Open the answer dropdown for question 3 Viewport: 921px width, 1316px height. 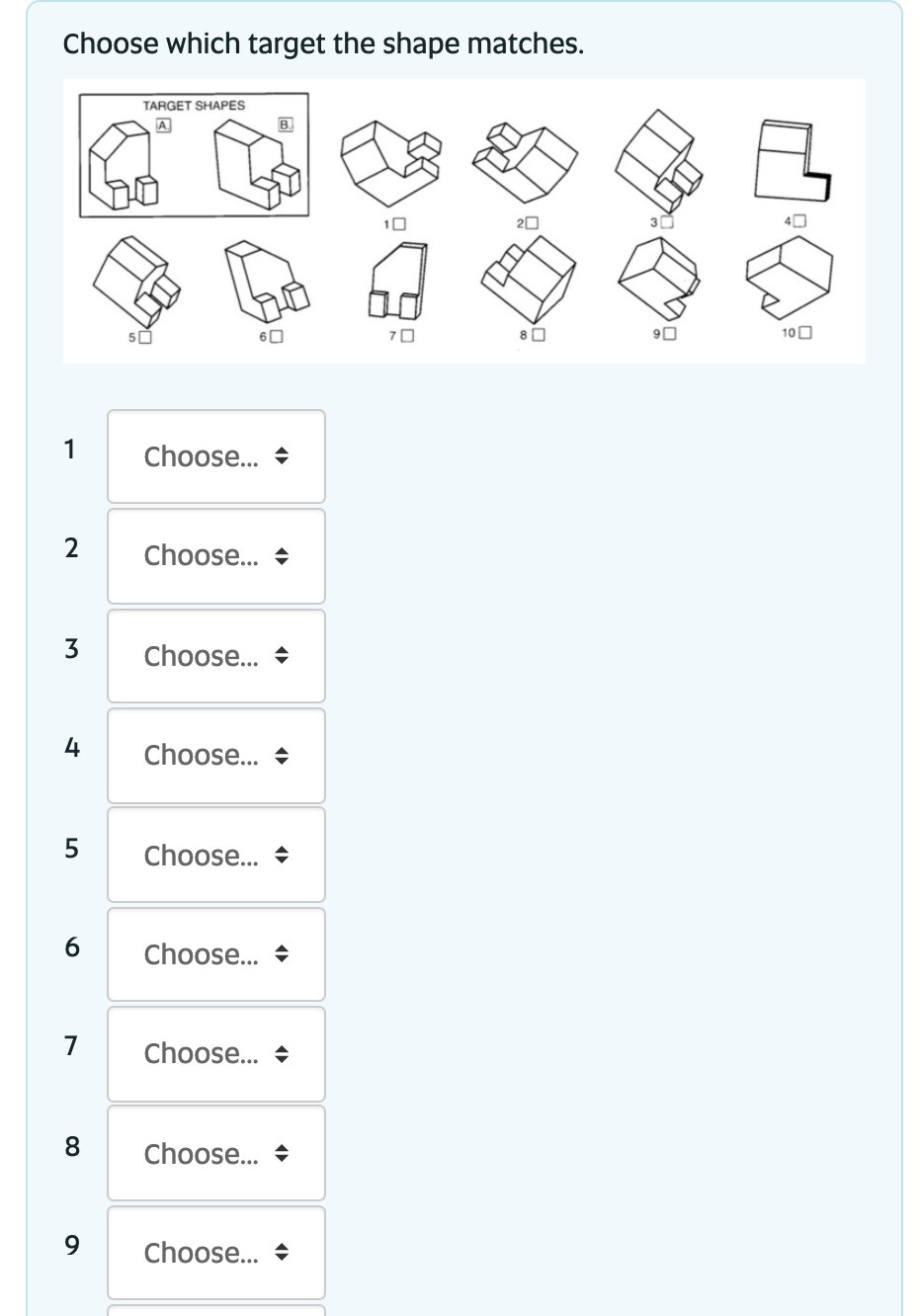[x=215, y=656]
